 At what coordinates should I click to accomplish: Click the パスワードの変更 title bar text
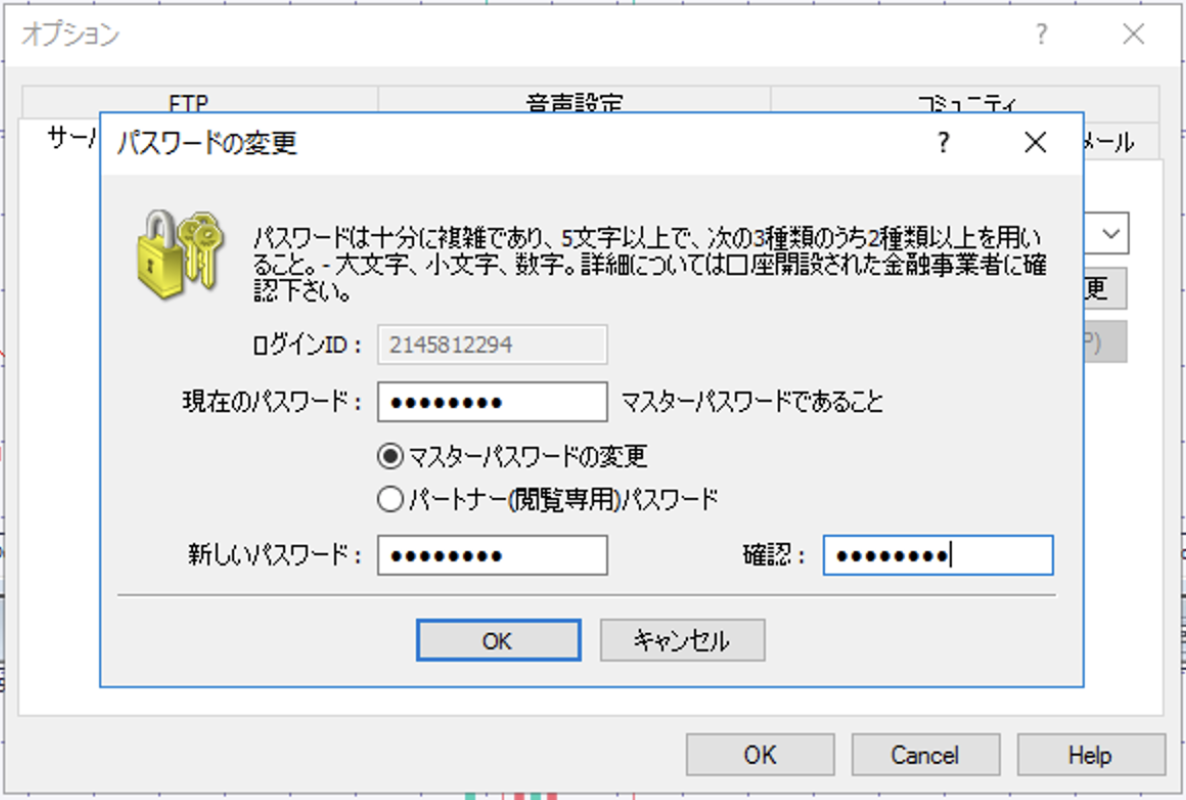(207, 143)
